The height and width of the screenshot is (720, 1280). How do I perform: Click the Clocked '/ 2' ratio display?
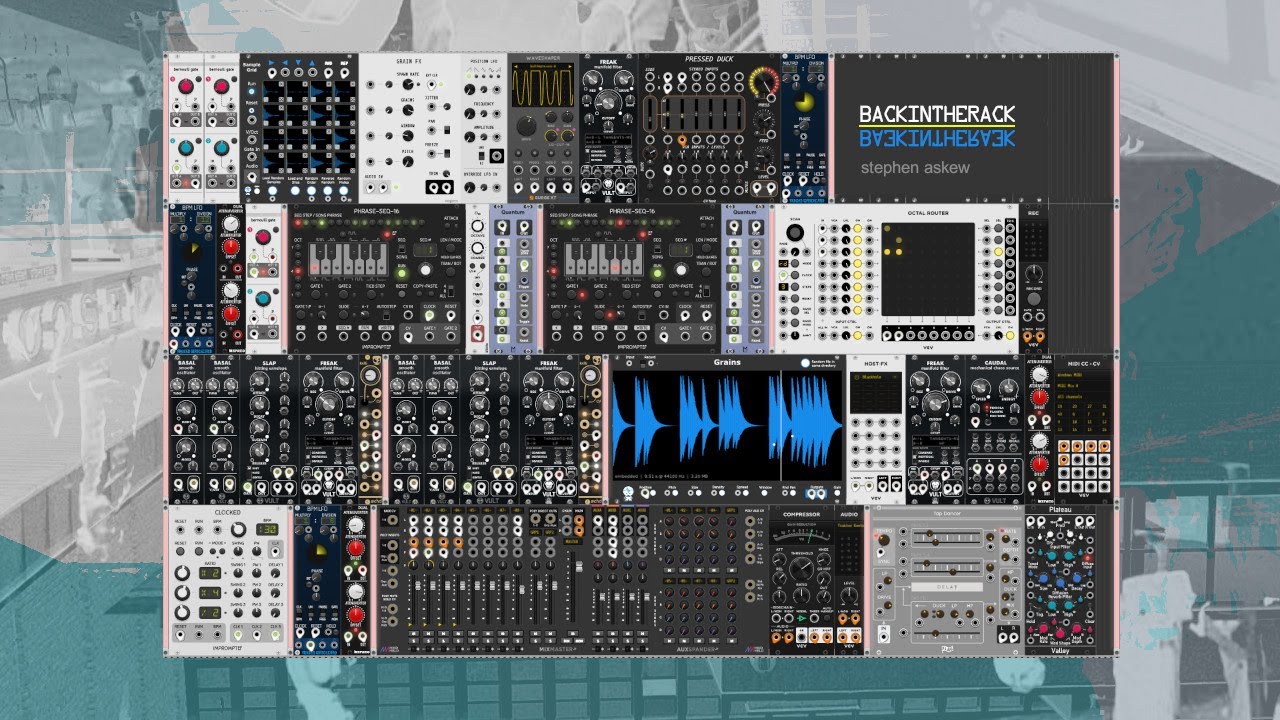(x=212, y=611)
